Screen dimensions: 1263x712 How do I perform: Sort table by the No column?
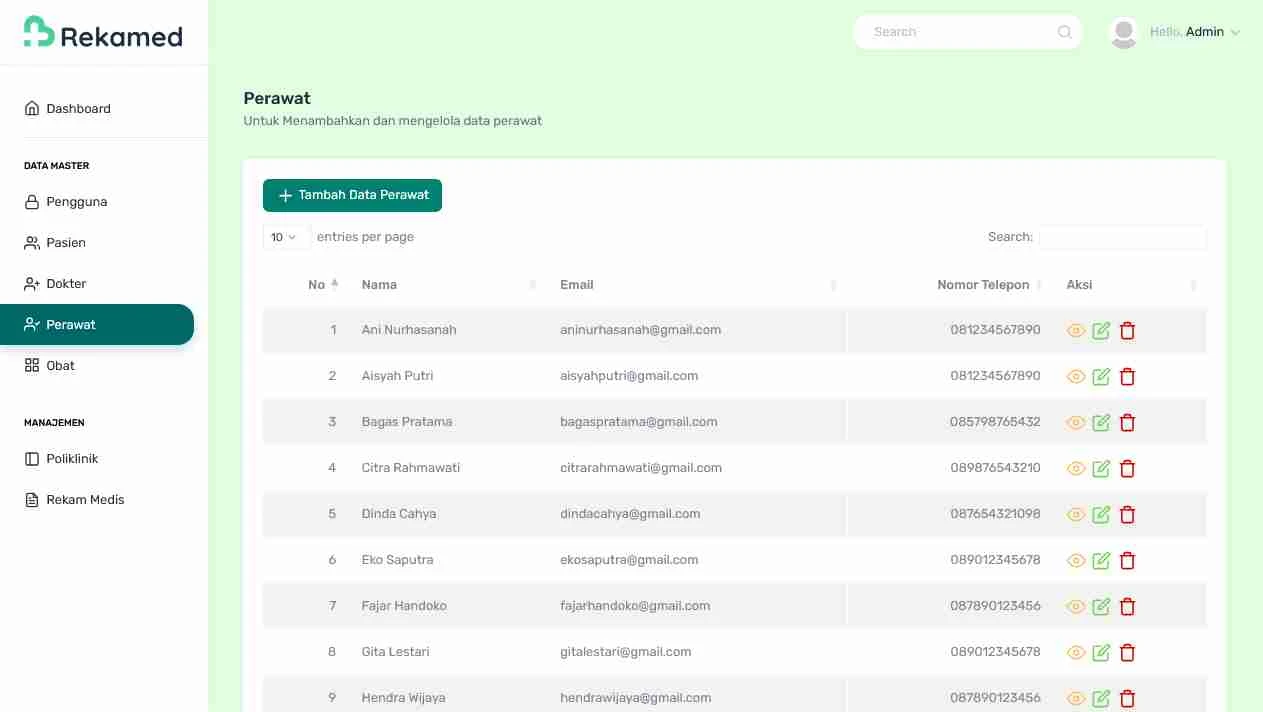[x=304, y=285]
